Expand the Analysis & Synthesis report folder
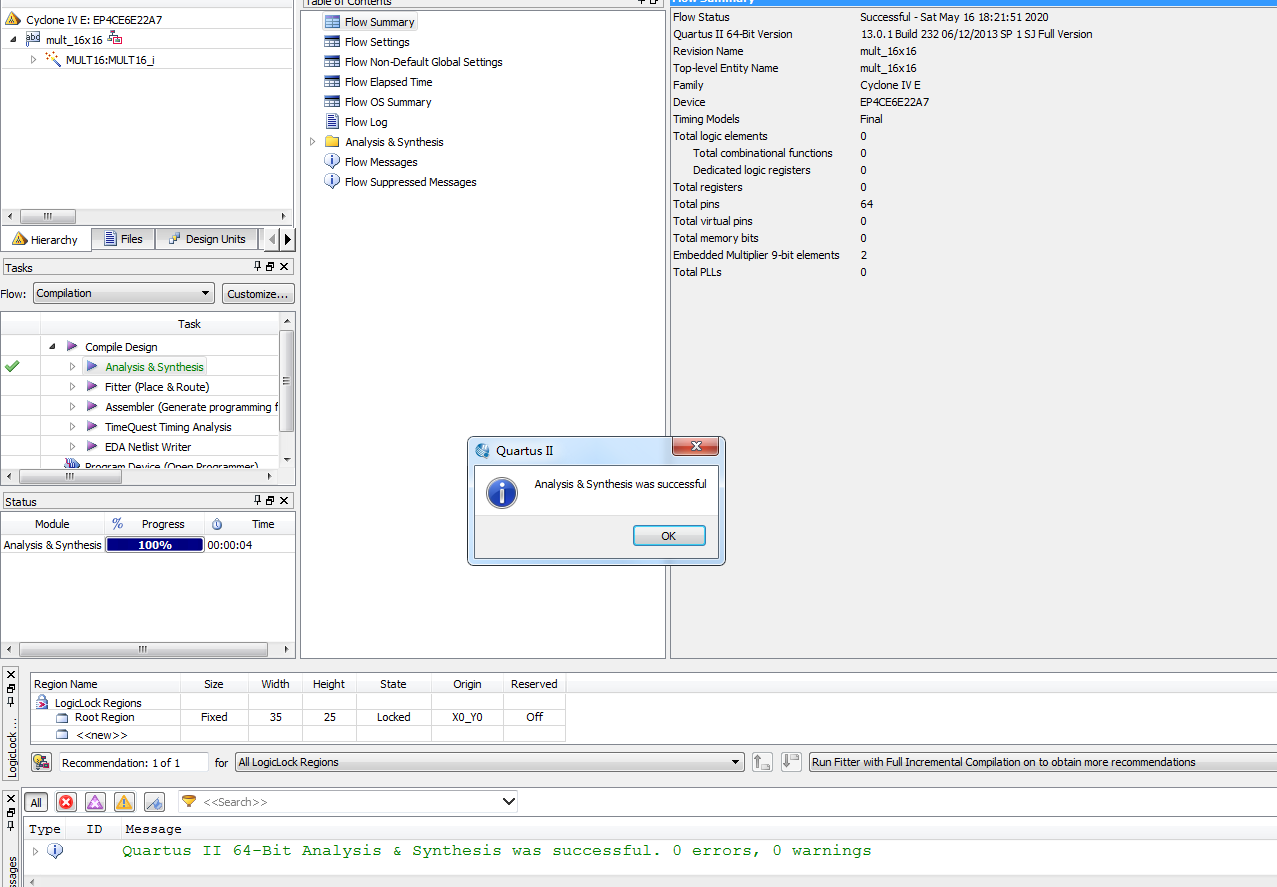 (312, 142)
